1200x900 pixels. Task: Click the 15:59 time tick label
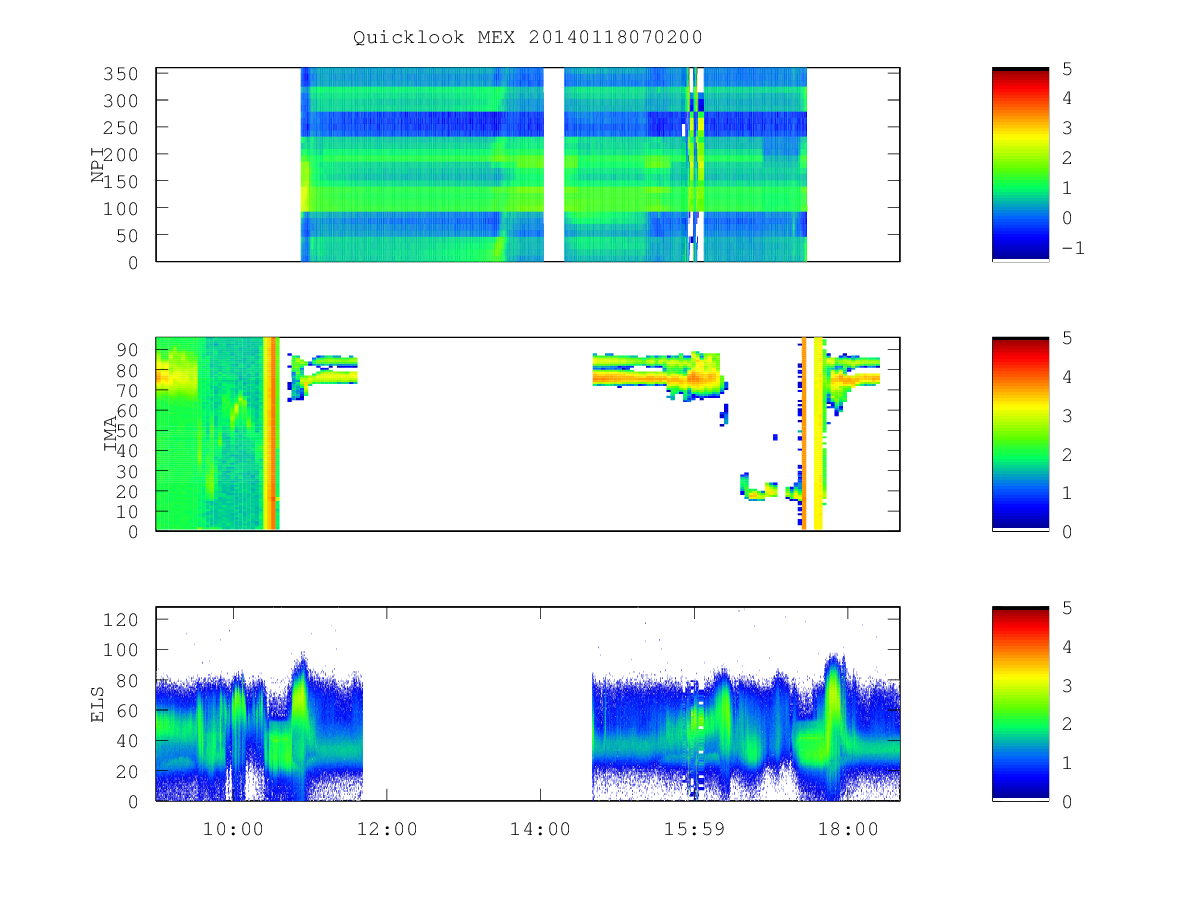694,829
